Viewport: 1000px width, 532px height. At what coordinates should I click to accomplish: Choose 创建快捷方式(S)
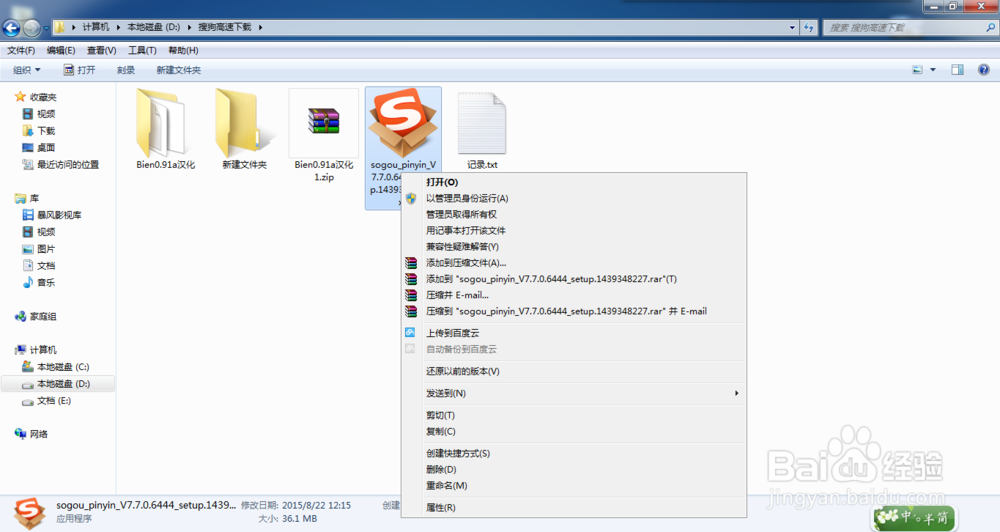pos(458,454)
